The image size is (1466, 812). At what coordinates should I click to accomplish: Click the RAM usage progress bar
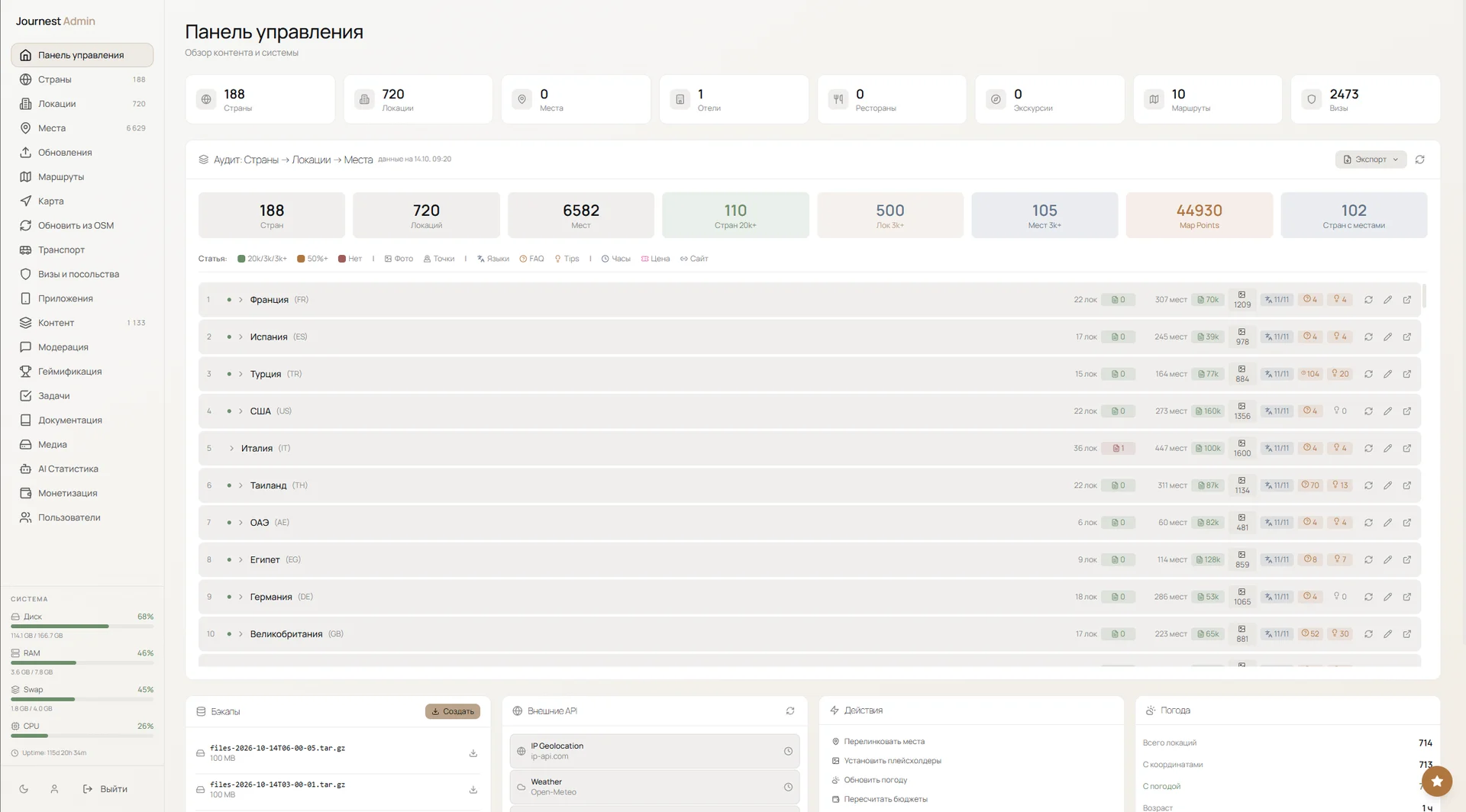pos(82,662)
